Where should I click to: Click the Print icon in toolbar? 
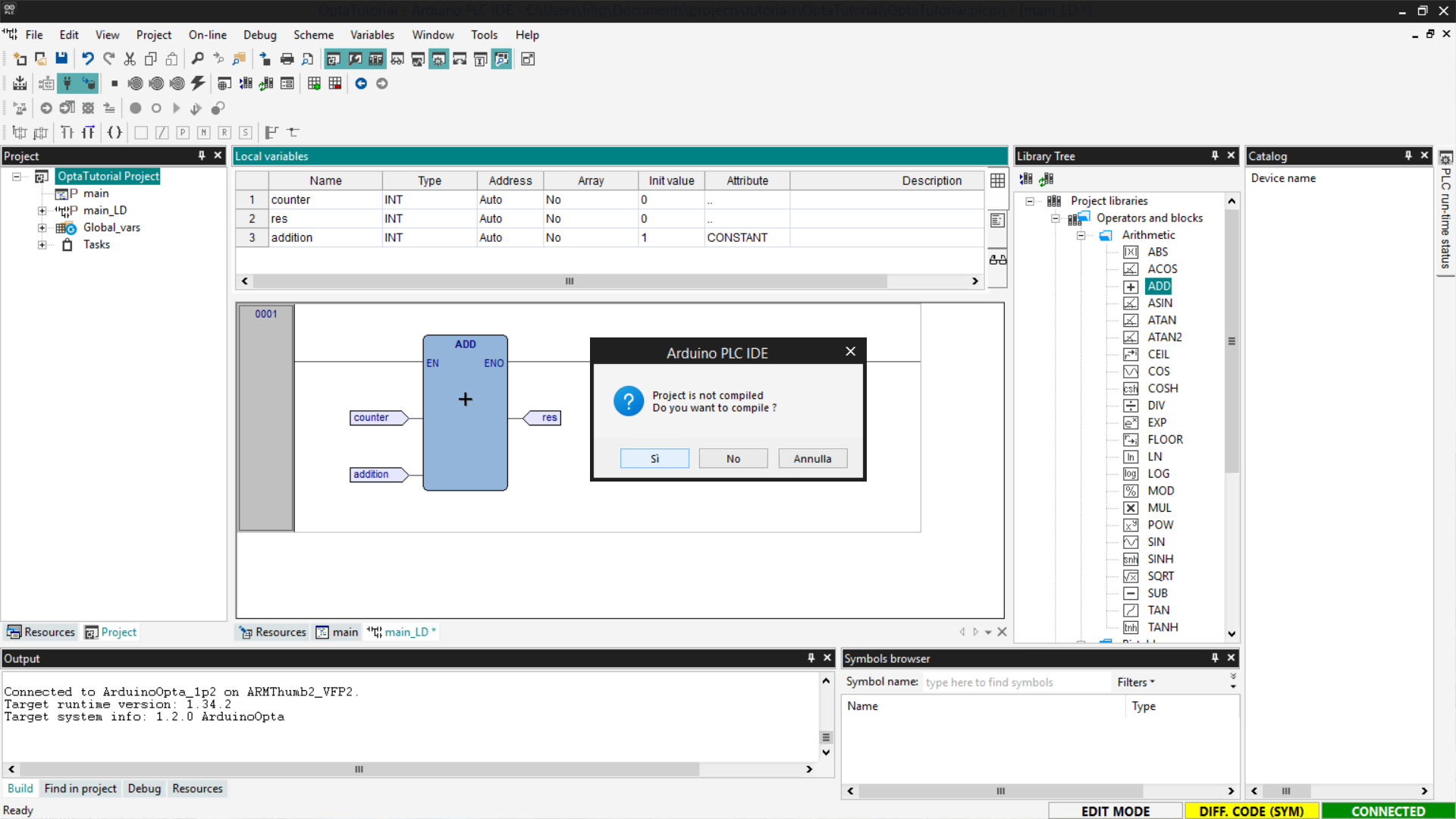(x=287, y=59)
